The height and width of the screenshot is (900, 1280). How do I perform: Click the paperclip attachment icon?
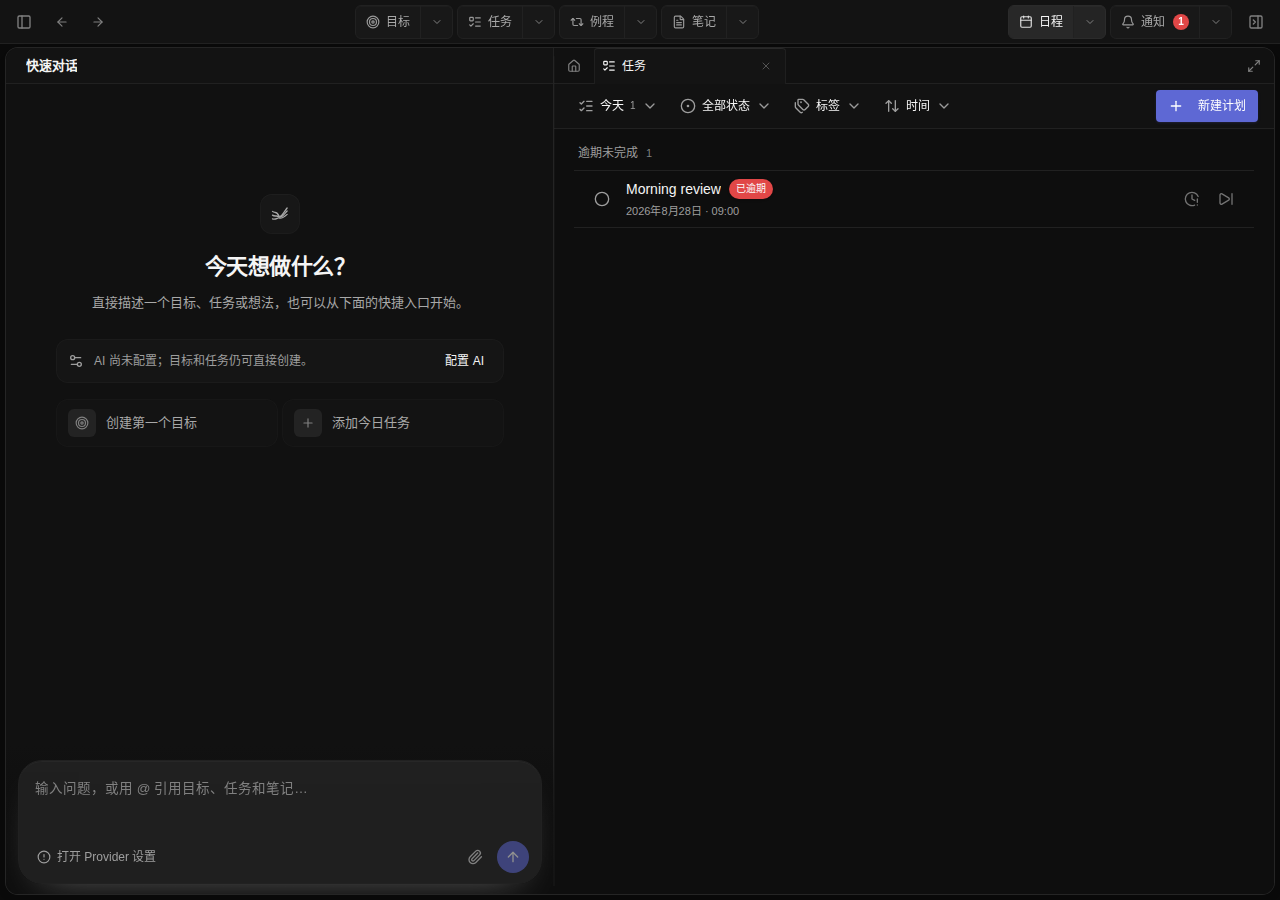(x=475, y=857)
